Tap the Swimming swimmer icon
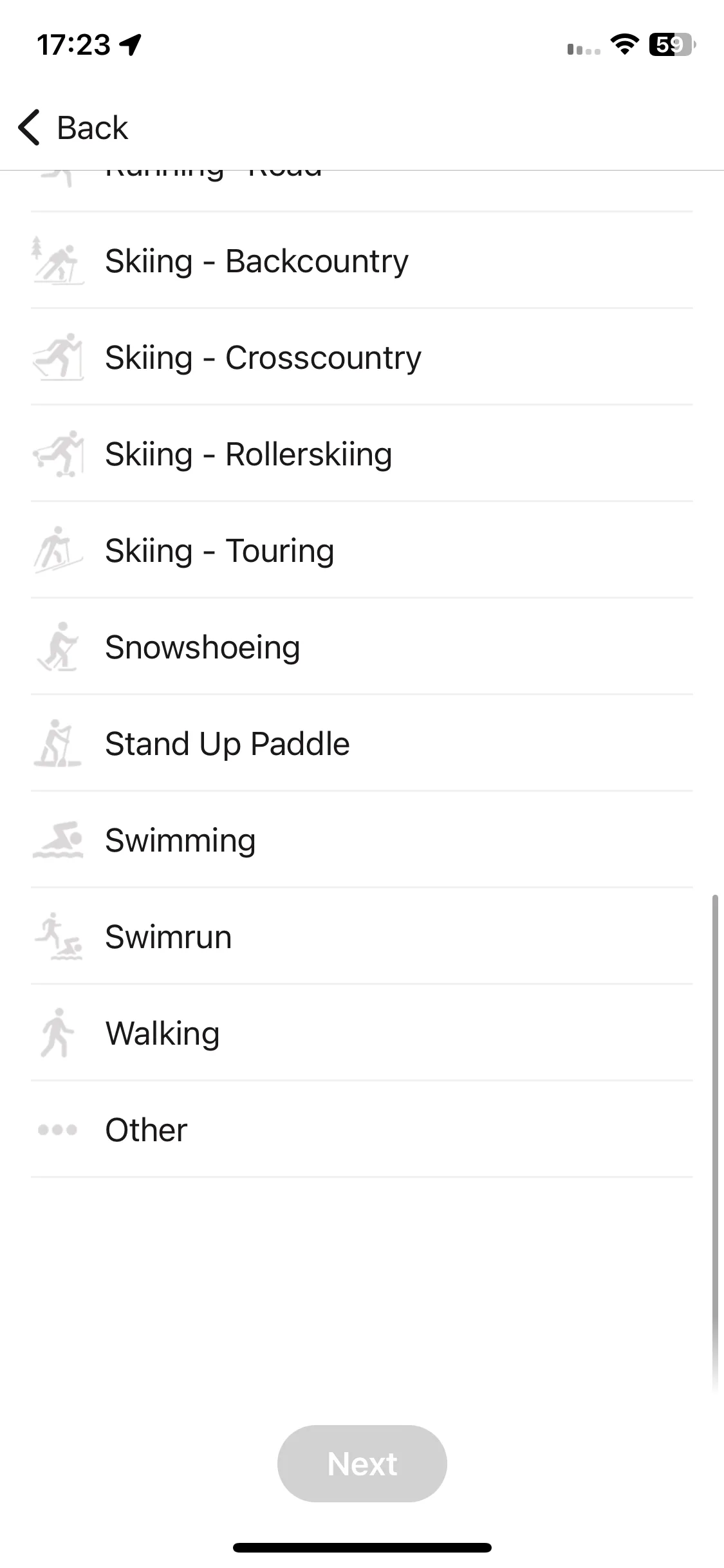This screenshot has width=724, height=1568. pos(58,840)
